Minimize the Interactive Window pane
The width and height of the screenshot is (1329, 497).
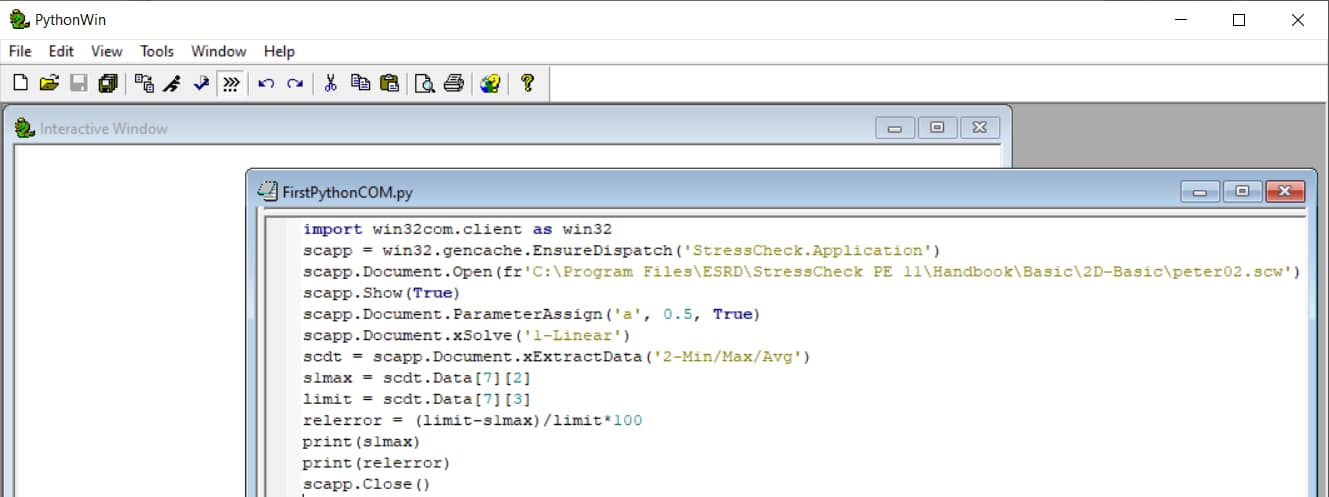point(895,128)
